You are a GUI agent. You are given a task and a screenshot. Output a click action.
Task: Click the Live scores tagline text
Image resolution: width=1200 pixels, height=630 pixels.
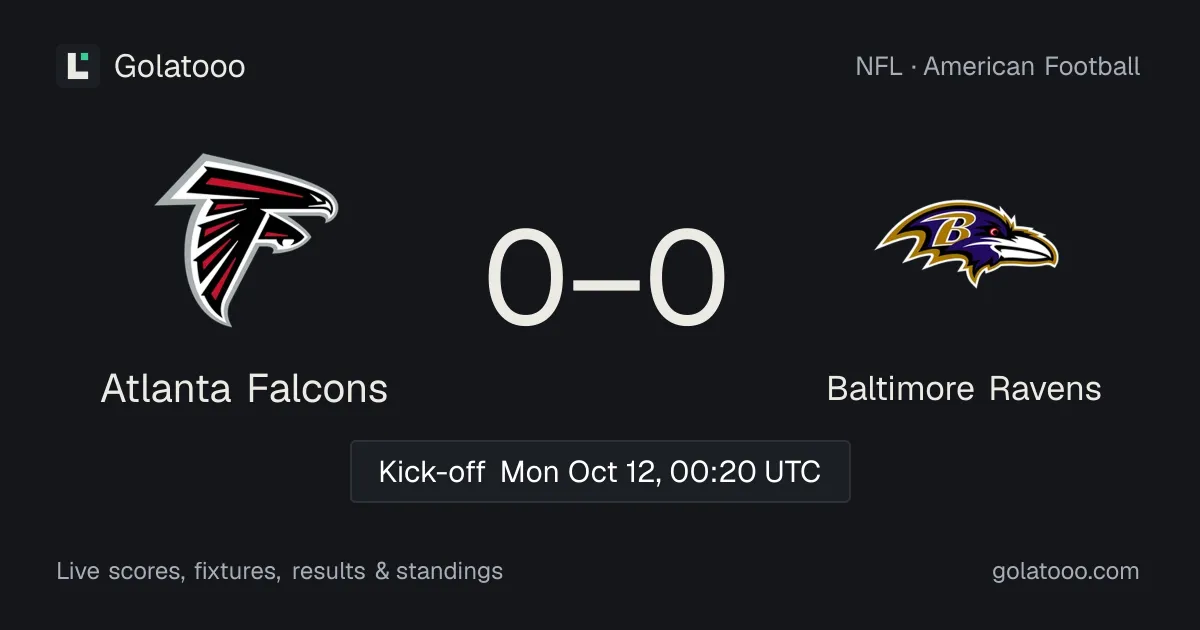click(118, 572)
